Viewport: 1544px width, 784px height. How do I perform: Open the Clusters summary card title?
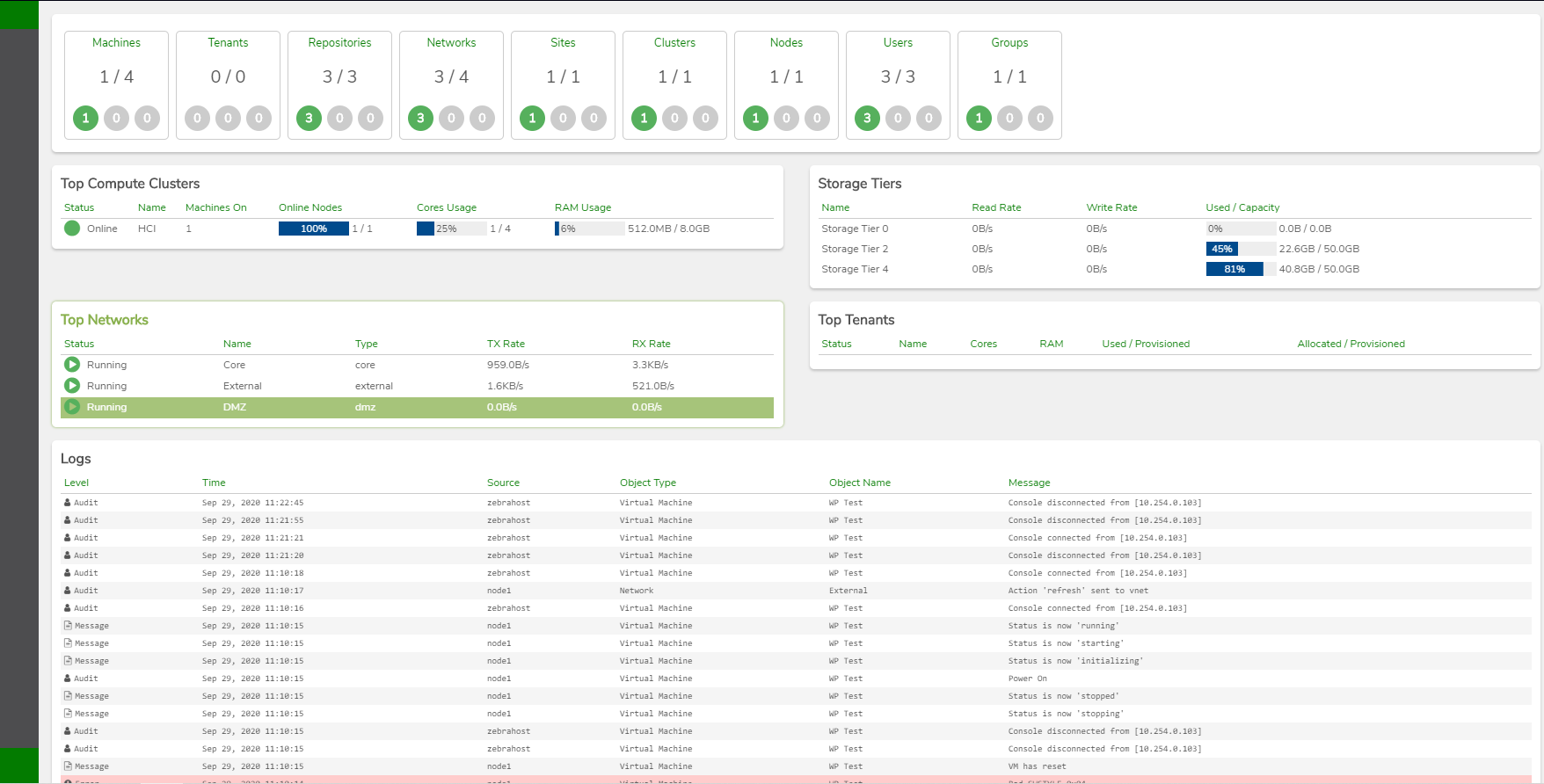coord(674,42)
